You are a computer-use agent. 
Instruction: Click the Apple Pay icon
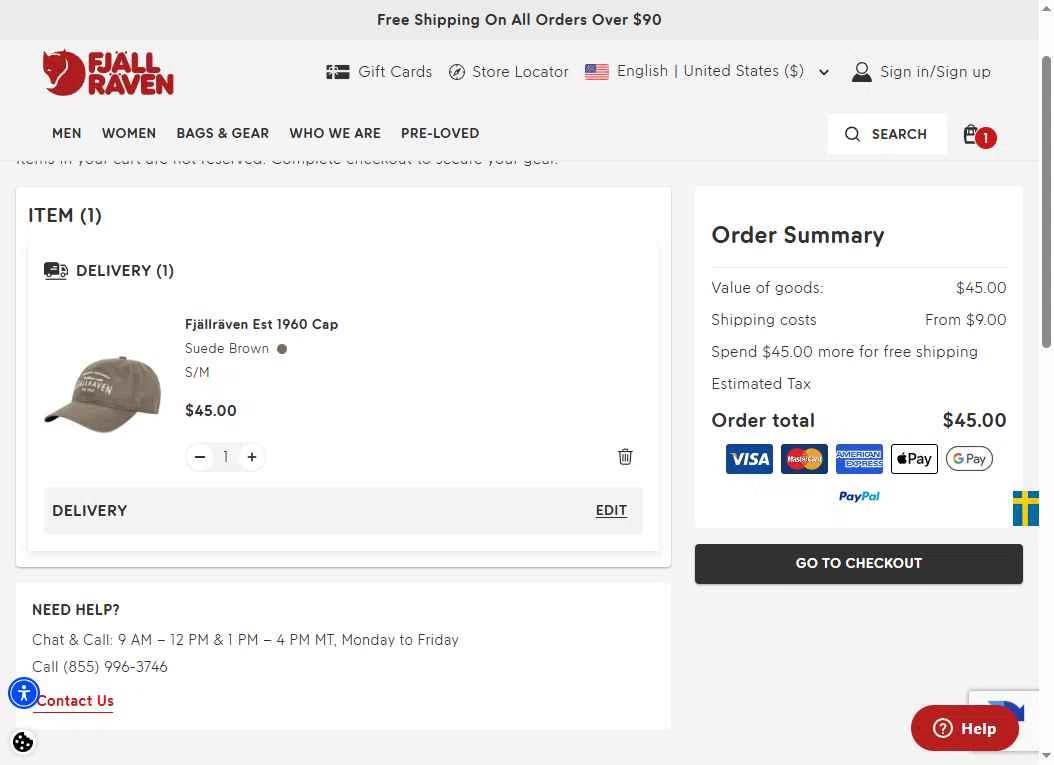pyautogui.click(x=914, y=459)
